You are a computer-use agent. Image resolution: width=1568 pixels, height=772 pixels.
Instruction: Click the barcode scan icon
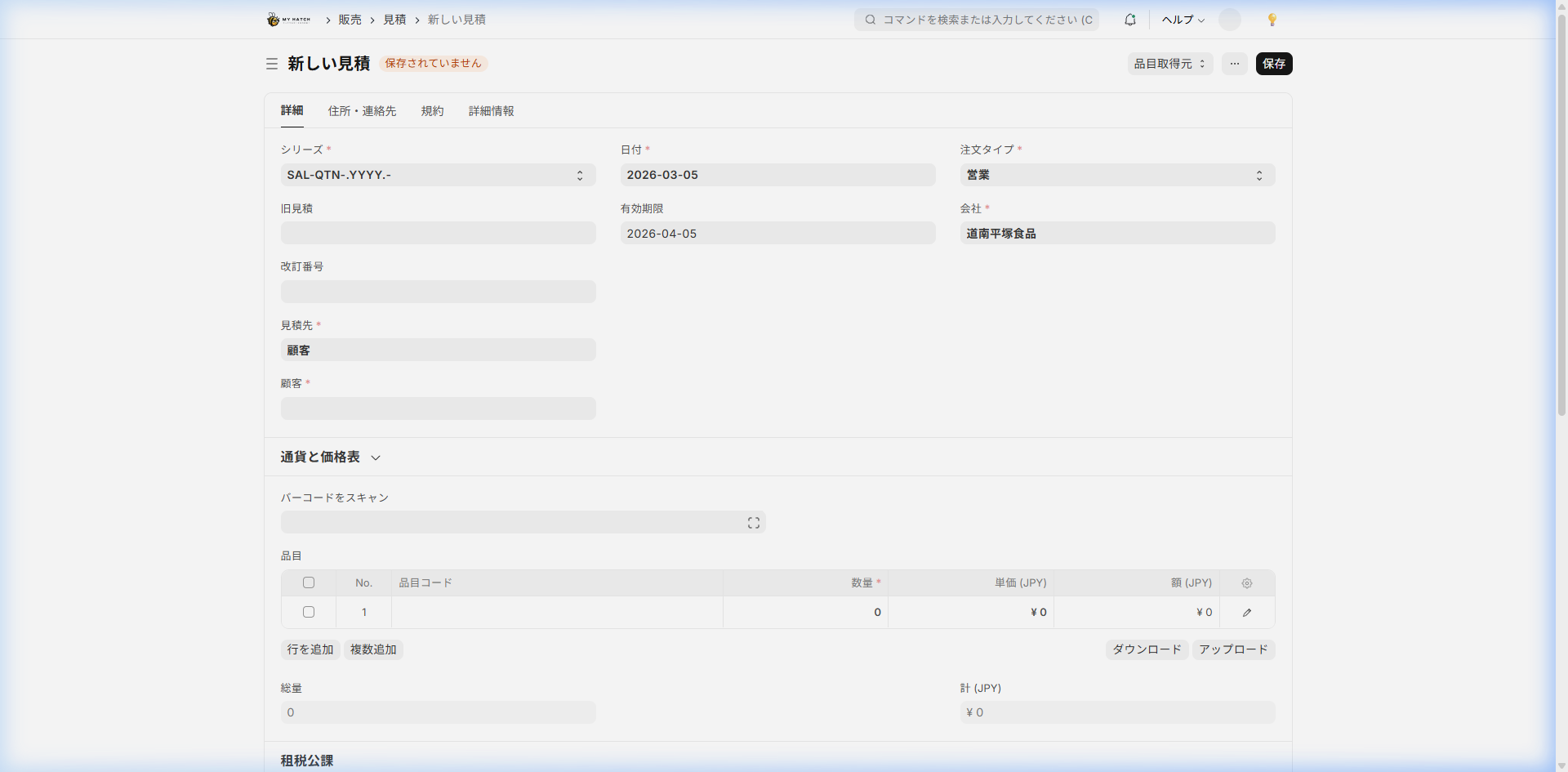(x=753, y=523)
